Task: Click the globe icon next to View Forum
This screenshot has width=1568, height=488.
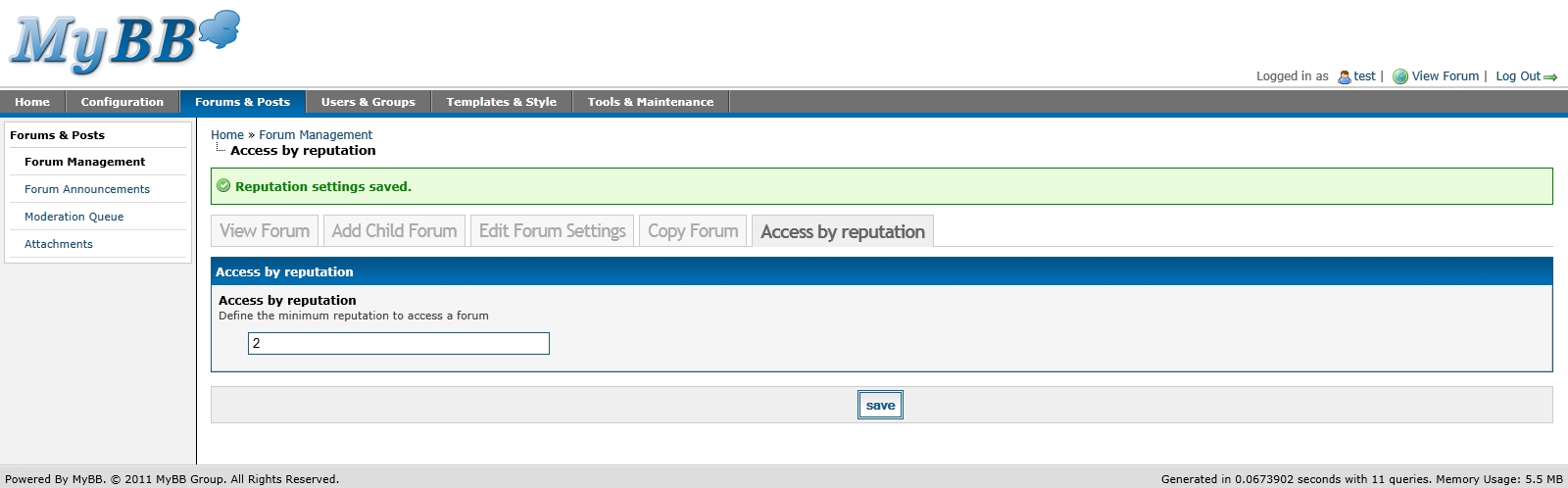Action: pyautogui.click(x=1400, y=76)
